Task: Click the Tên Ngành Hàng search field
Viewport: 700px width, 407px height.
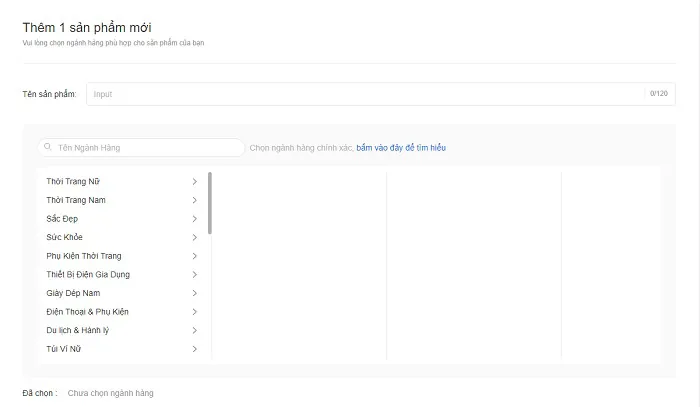Action: pos(142,148)
